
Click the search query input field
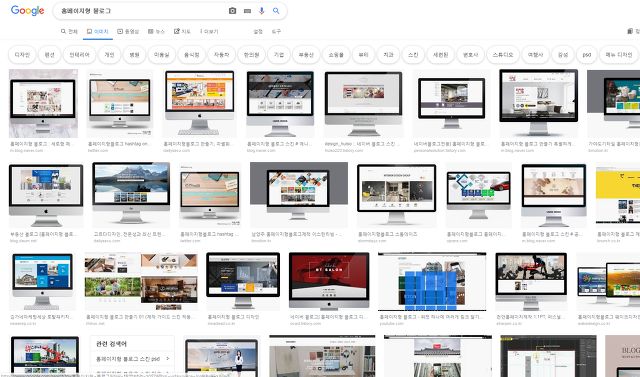tap(141, 11)
